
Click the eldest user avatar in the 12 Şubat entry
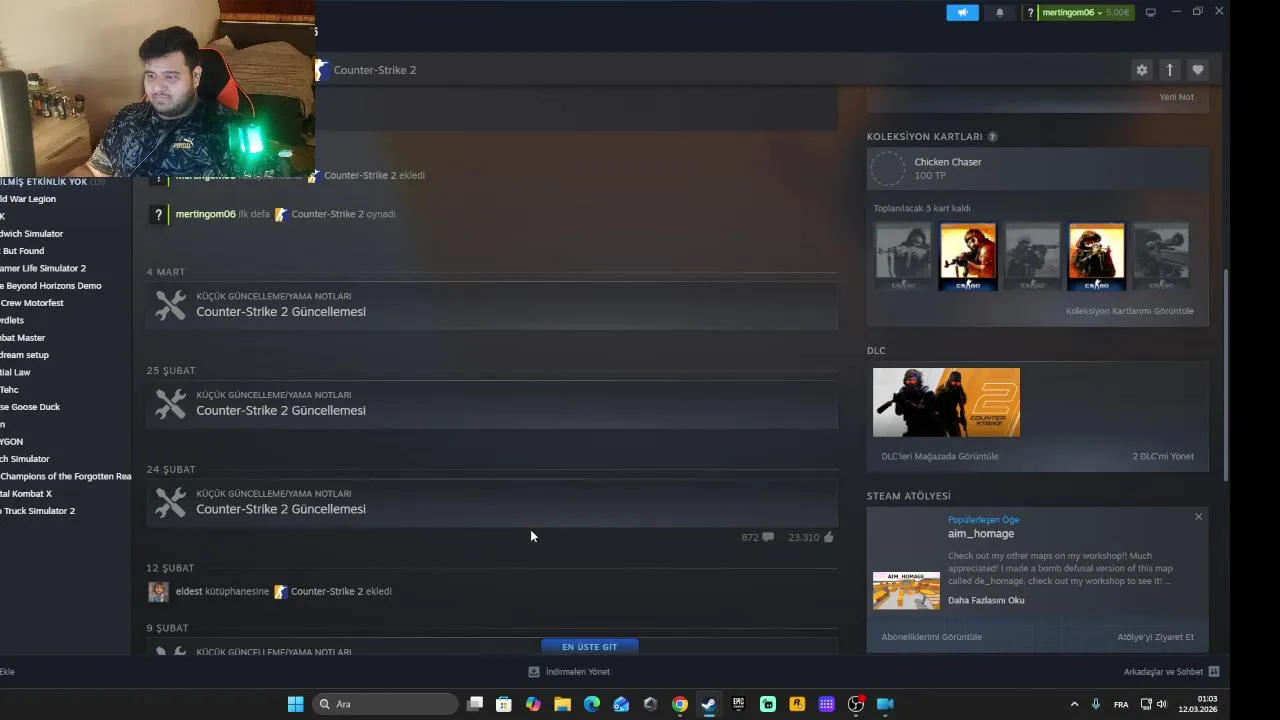pyautogui.click(x=158, y=591)
